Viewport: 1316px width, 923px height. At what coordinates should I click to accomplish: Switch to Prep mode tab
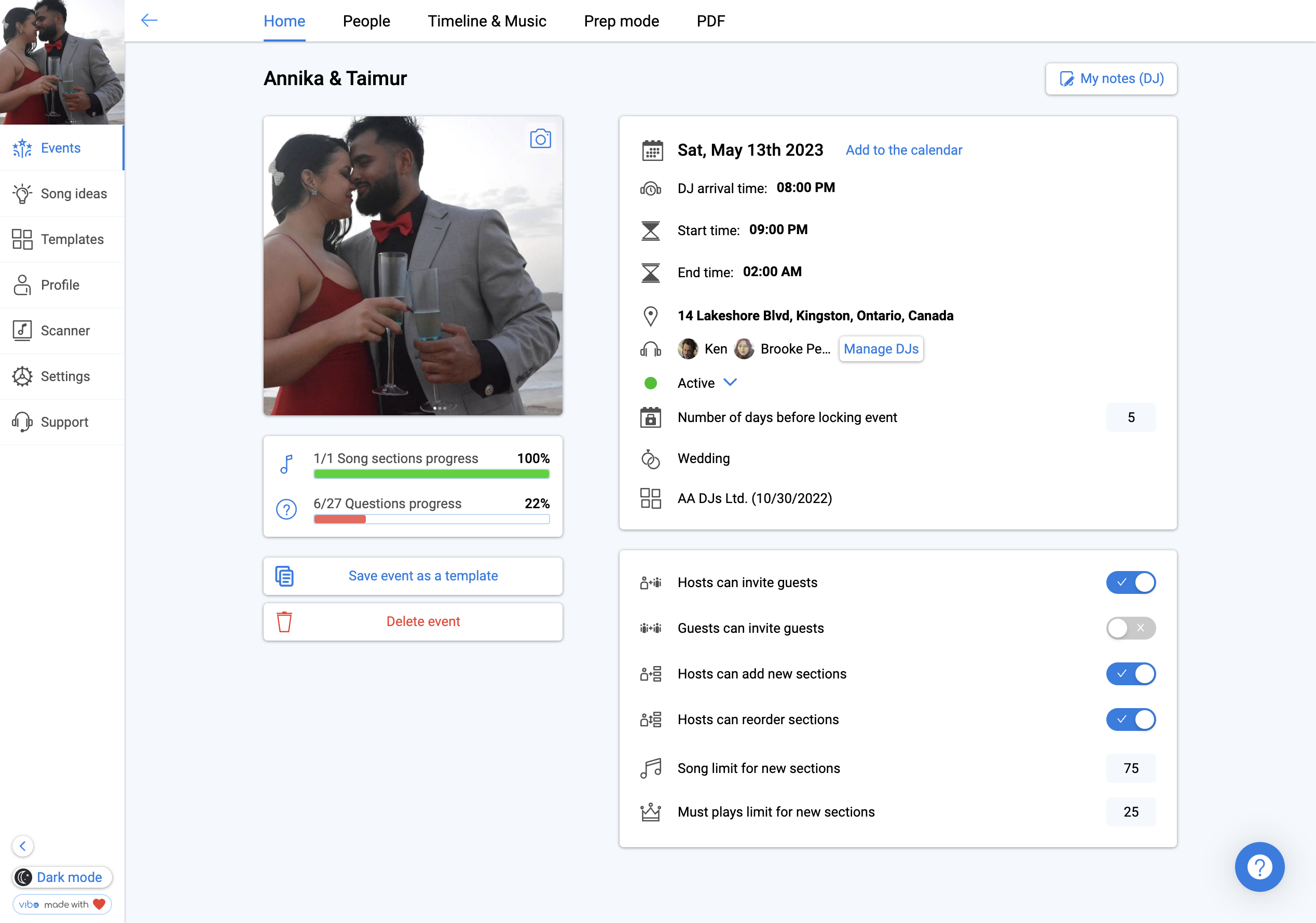point(621,21)
